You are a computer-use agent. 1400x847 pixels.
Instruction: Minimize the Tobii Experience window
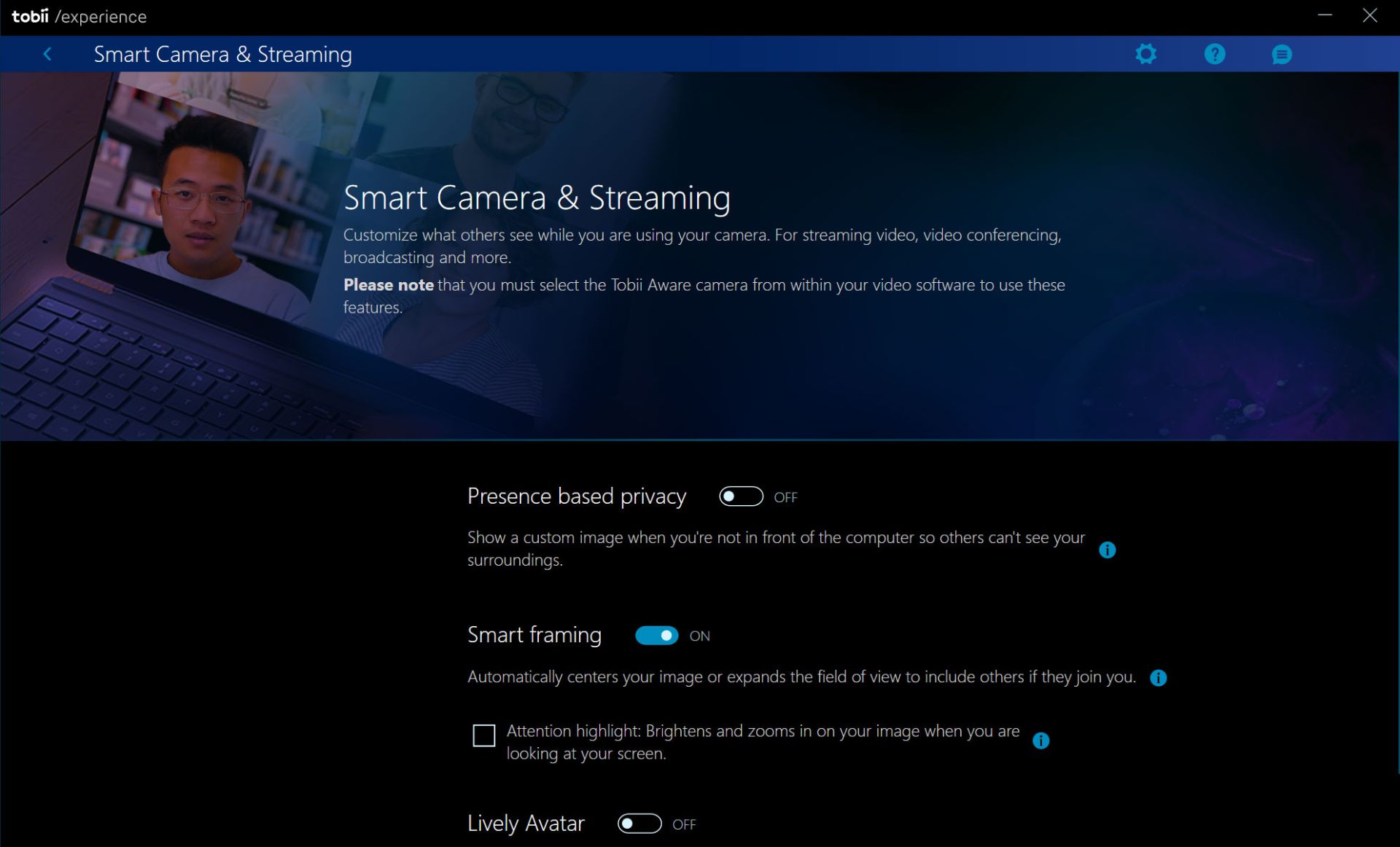[1325, 15]
